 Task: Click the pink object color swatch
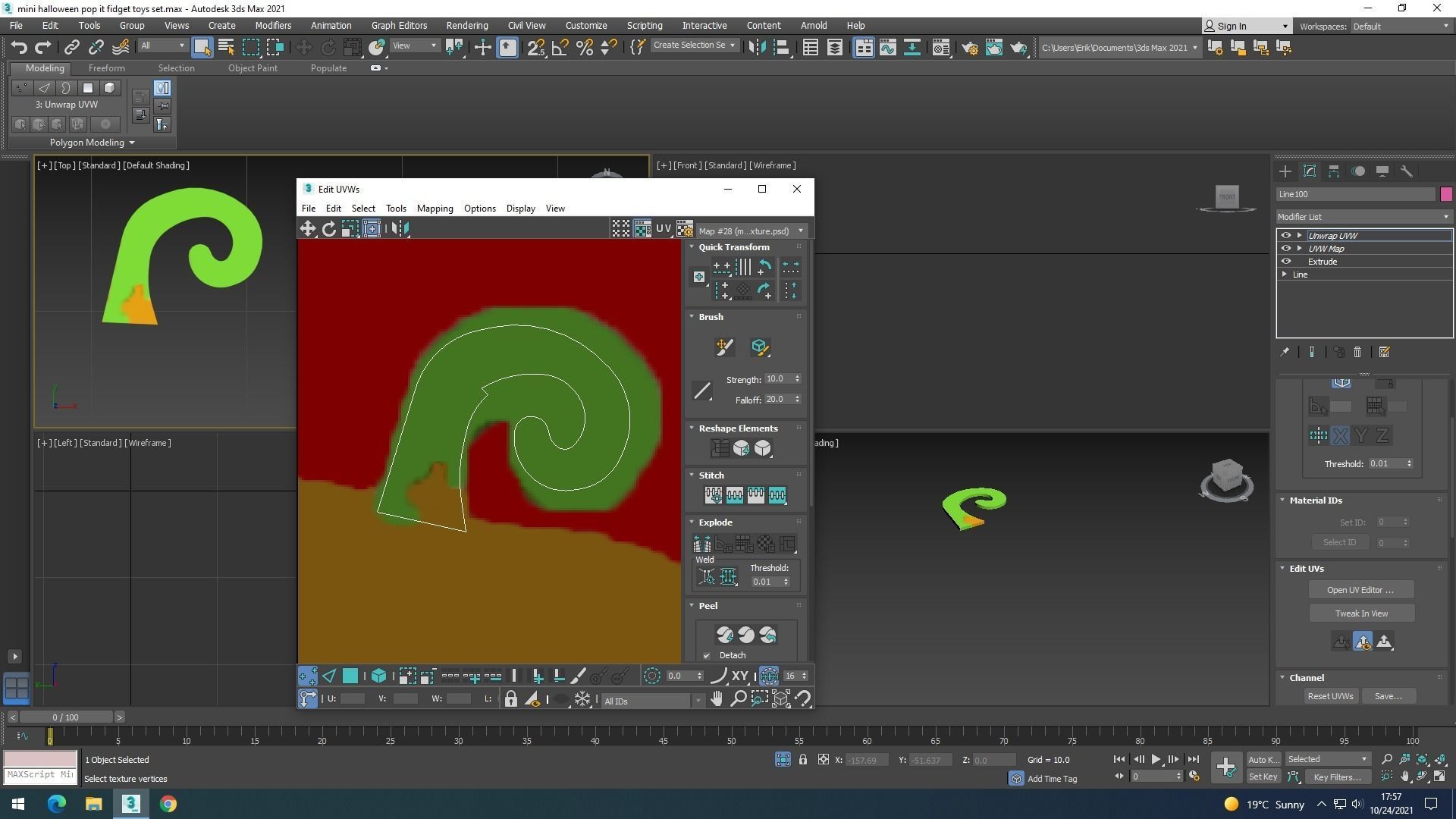(x=1446, y=194)
